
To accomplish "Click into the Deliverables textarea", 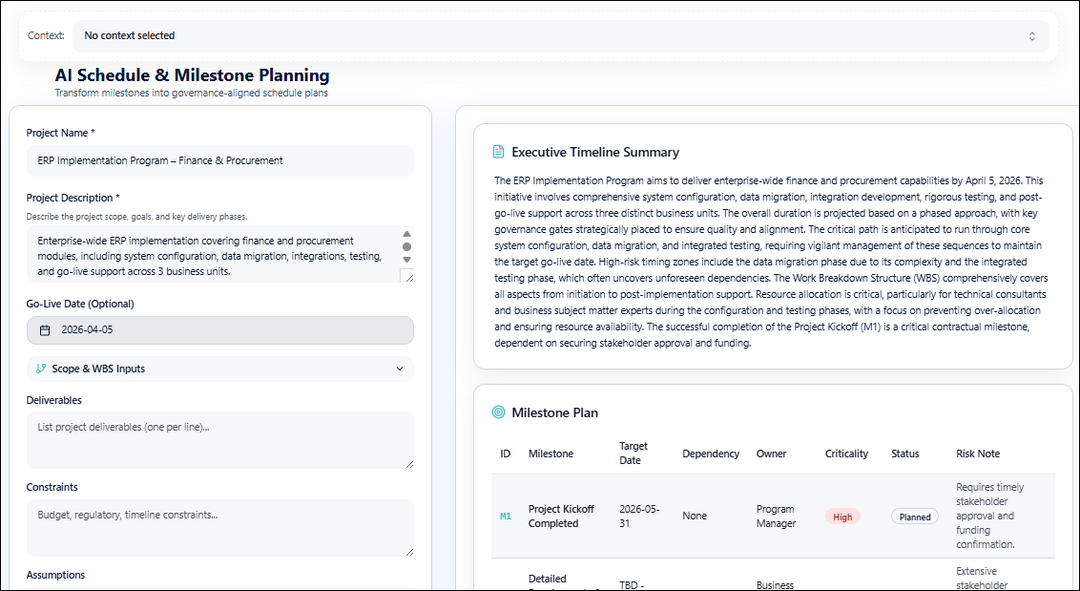I will pos(220,440).
